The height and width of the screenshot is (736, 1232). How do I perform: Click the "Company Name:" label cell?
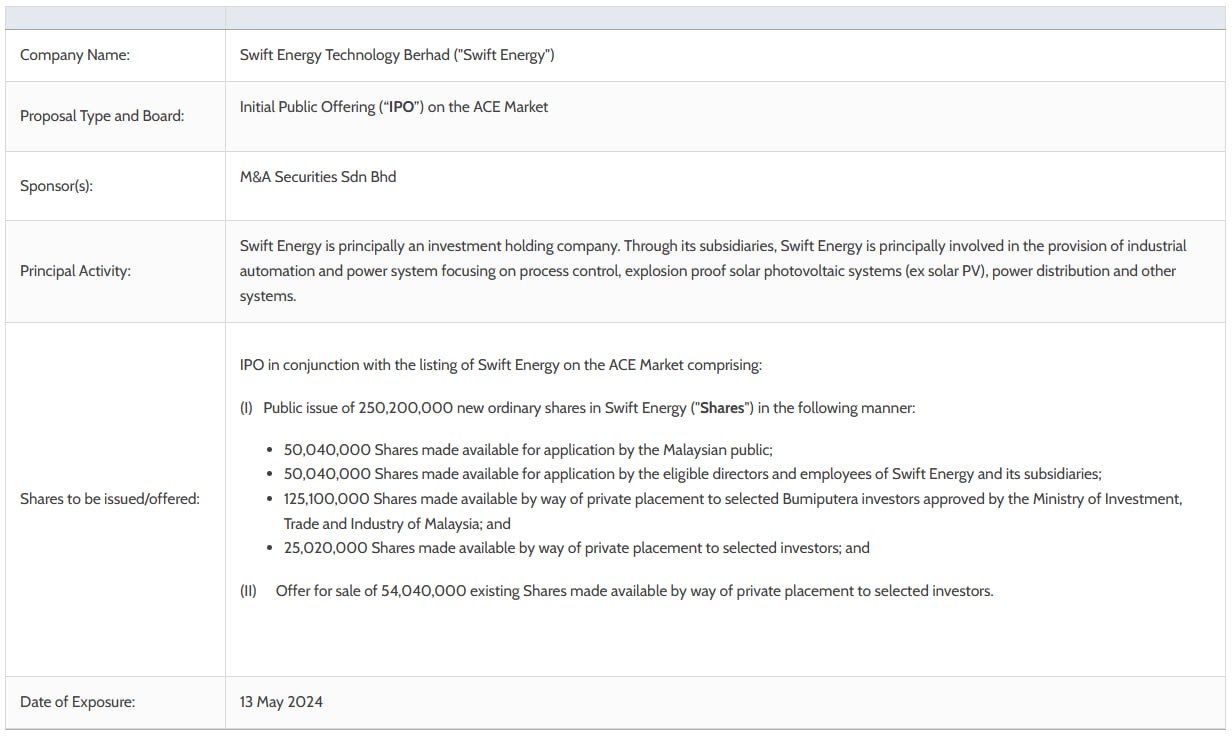coord(115,56)
